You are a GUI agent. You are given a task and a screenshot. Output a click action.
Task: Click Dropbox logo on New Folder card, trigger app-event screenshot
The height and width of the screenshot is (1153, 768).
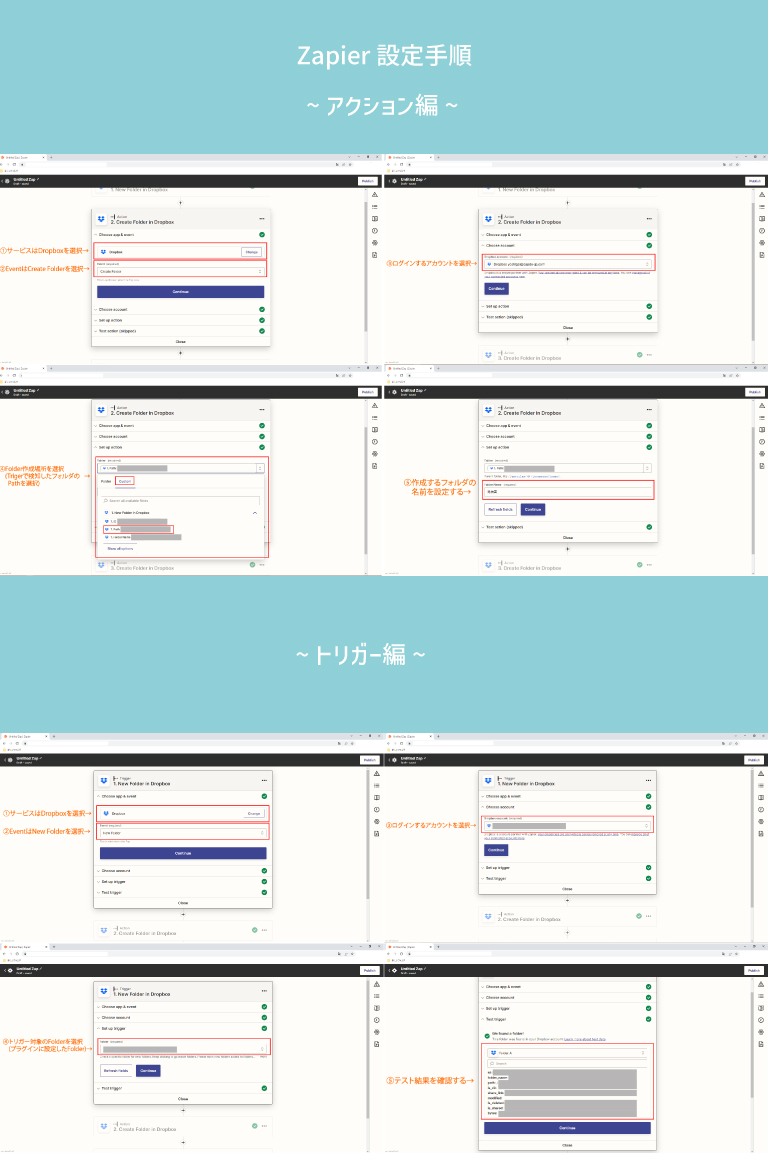click(x=104, y=781)
